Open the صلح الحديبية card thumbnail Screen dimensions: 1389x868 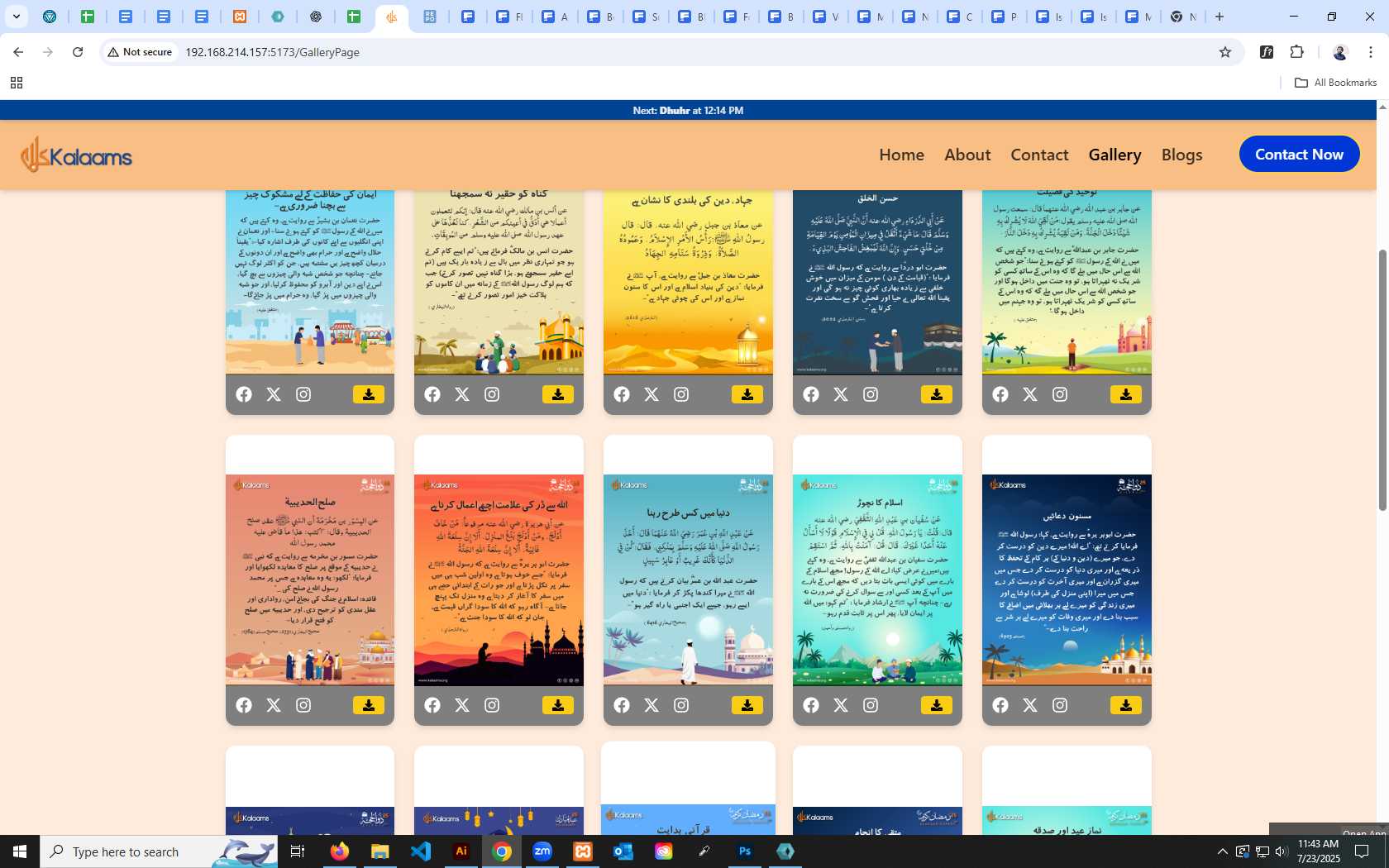pyautogui.click(x=310, y=579)
